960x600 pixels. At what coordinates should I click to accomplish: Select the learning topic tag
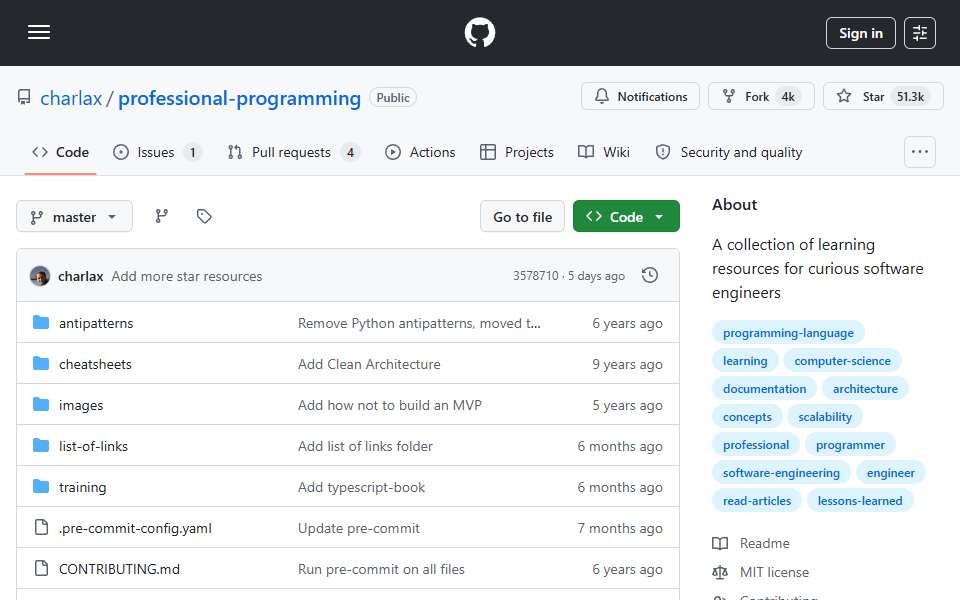[x=745, y=361]
